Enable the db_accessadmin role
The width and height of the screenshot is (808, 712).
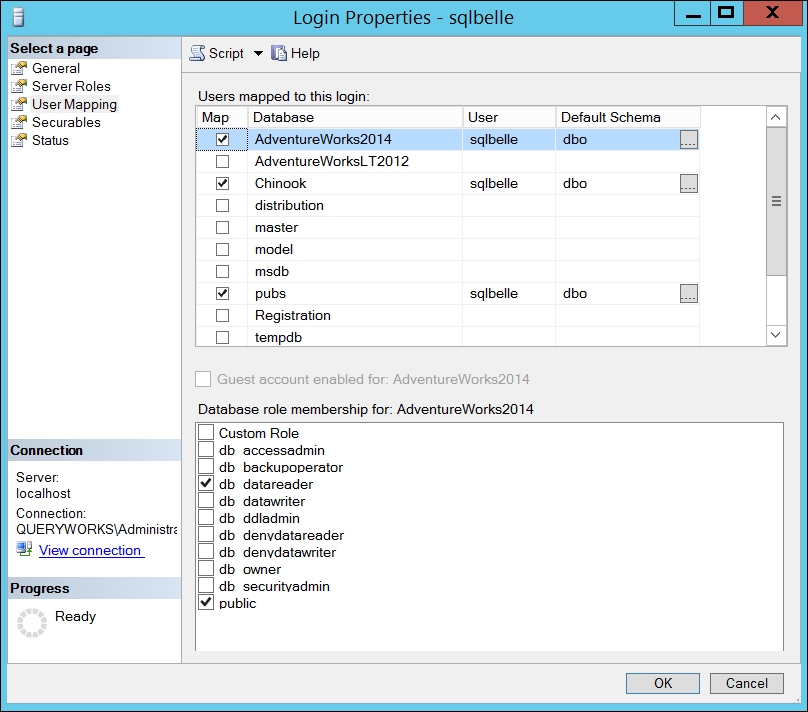pyautogui.click(x=206, y=449)
